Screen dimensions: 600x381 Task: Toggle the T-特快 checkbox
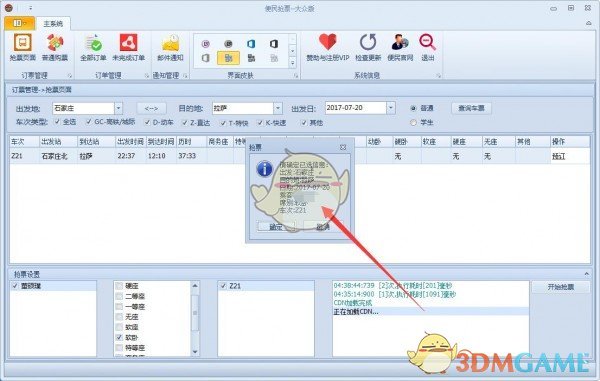223,123
